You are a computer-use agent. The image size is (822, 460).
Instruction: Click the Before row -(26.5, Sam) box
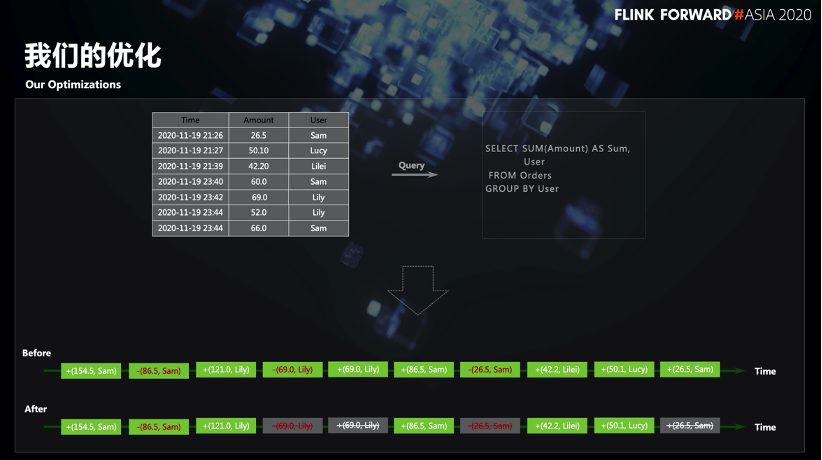point(490,369)
